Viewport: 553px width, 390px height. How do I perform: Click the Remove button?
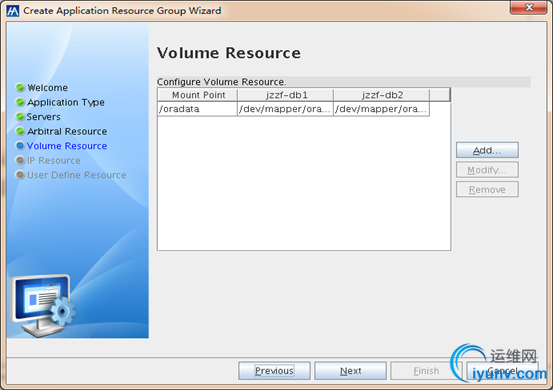coord(487,189)
